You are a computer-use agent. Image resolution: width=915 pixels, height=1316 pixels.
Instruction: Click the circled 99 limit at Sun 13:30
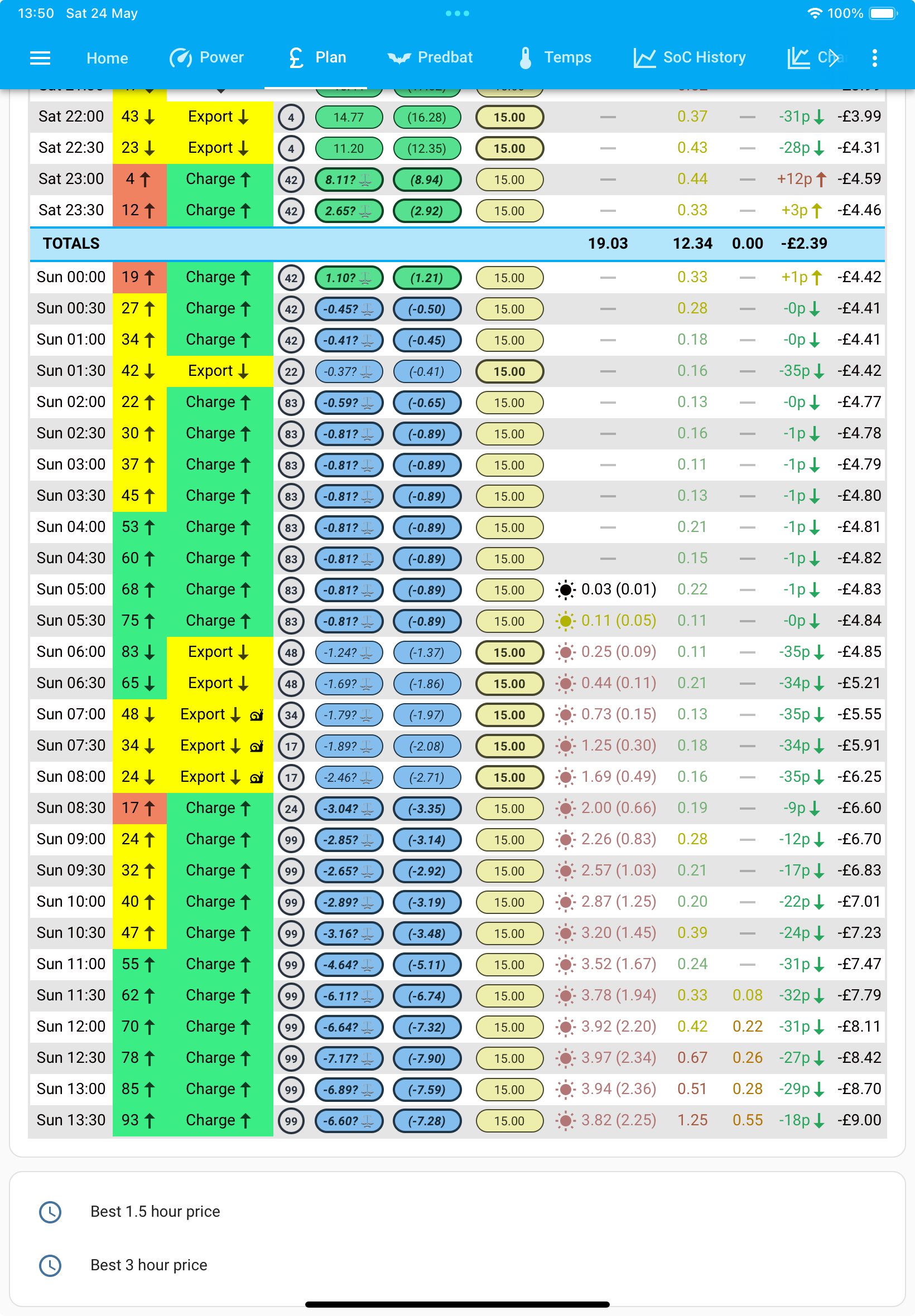point(291,1121)
